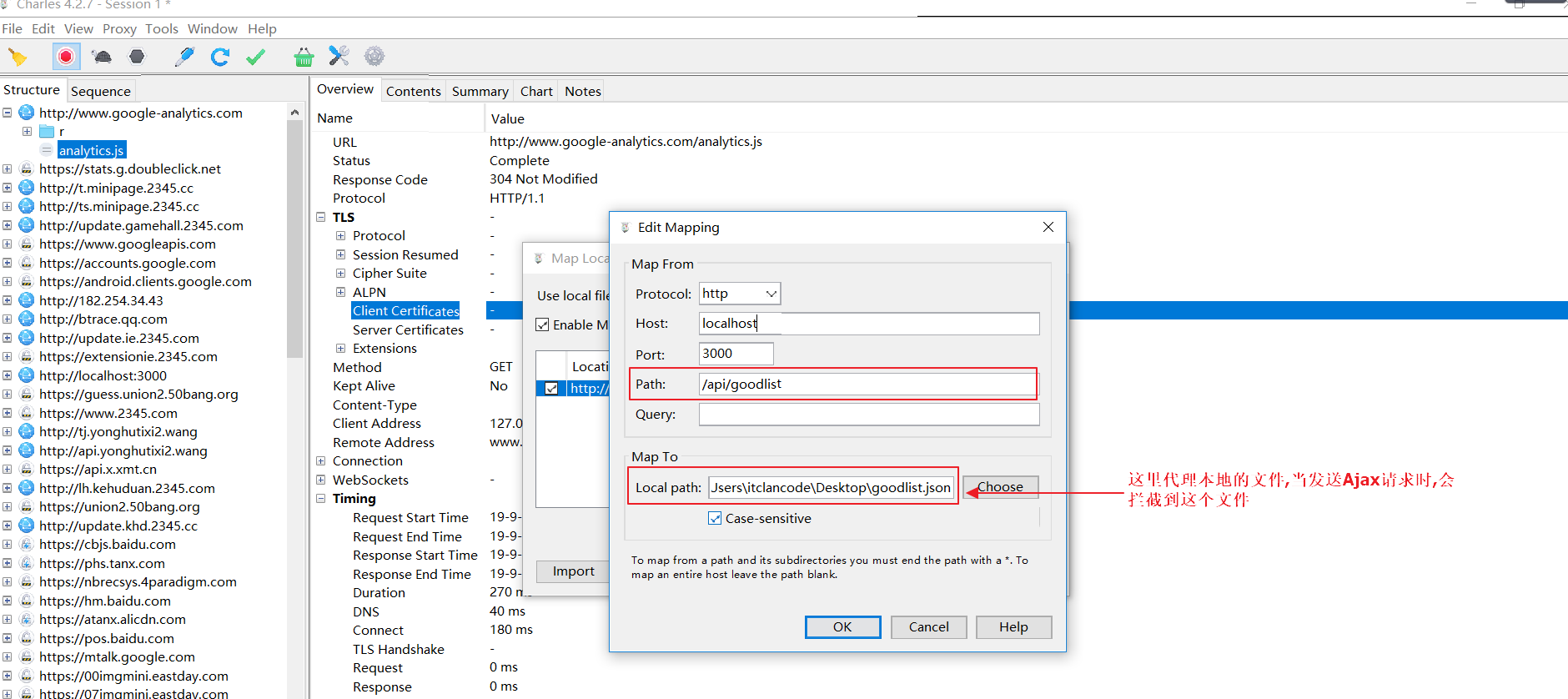Click the btrace.qq.com globe icon
Screen dimensions: 1568x699
(x=27, y=319)
